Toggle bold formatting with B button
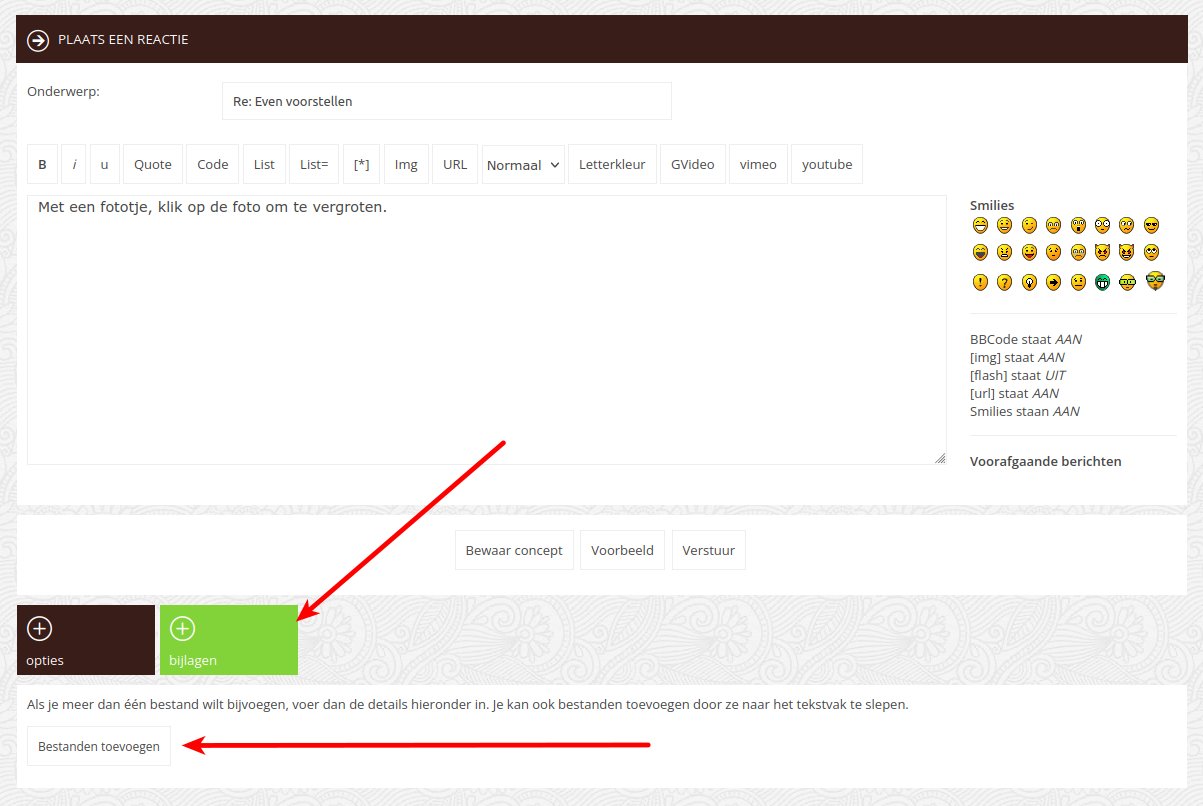The image size is (1203, 806). (x=42, y=165)
